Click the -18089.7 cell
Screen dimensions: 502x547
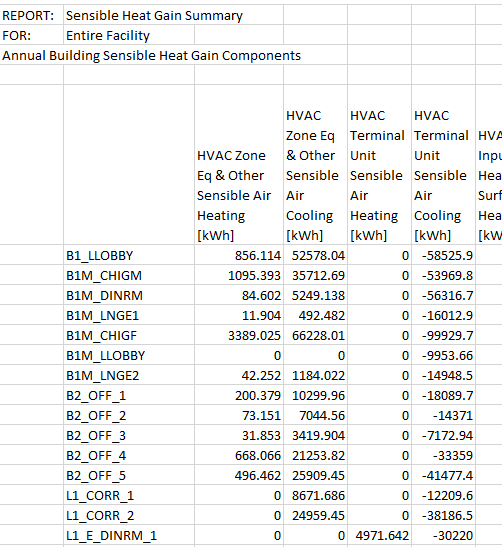coord(443,396)
